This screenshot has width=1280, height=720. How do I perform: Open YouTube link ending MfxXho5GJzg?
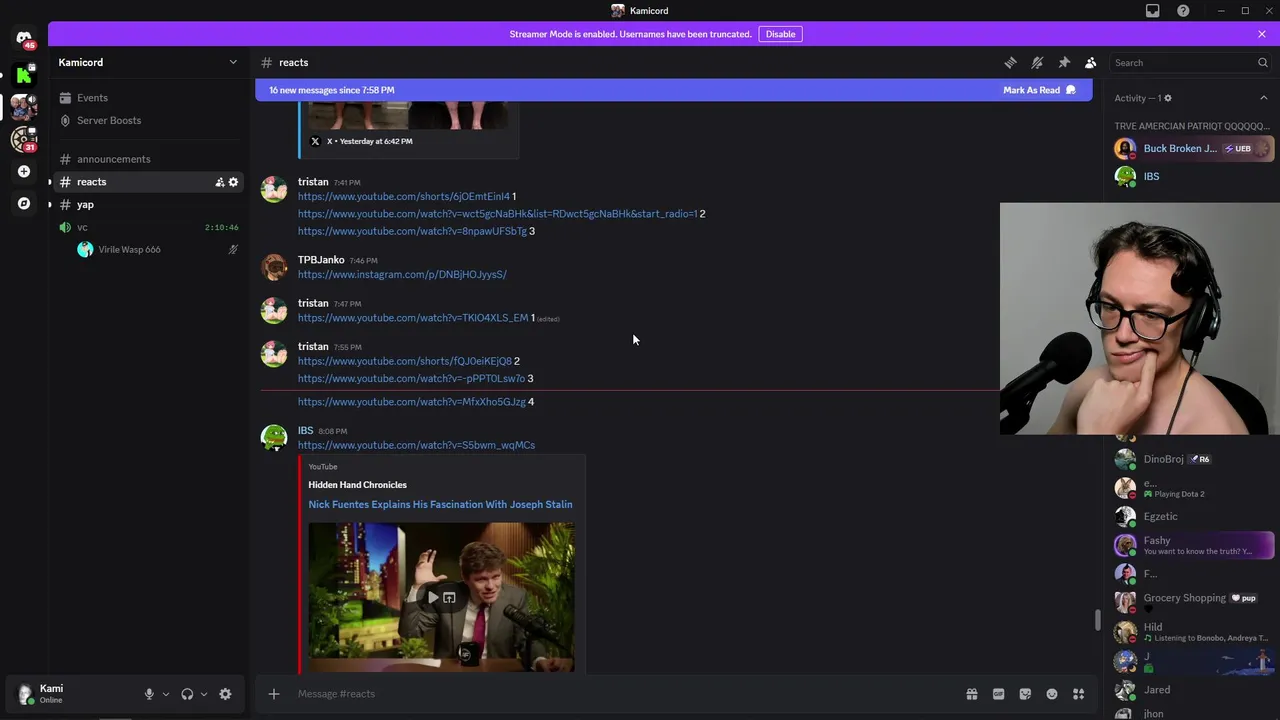(411, 402)
